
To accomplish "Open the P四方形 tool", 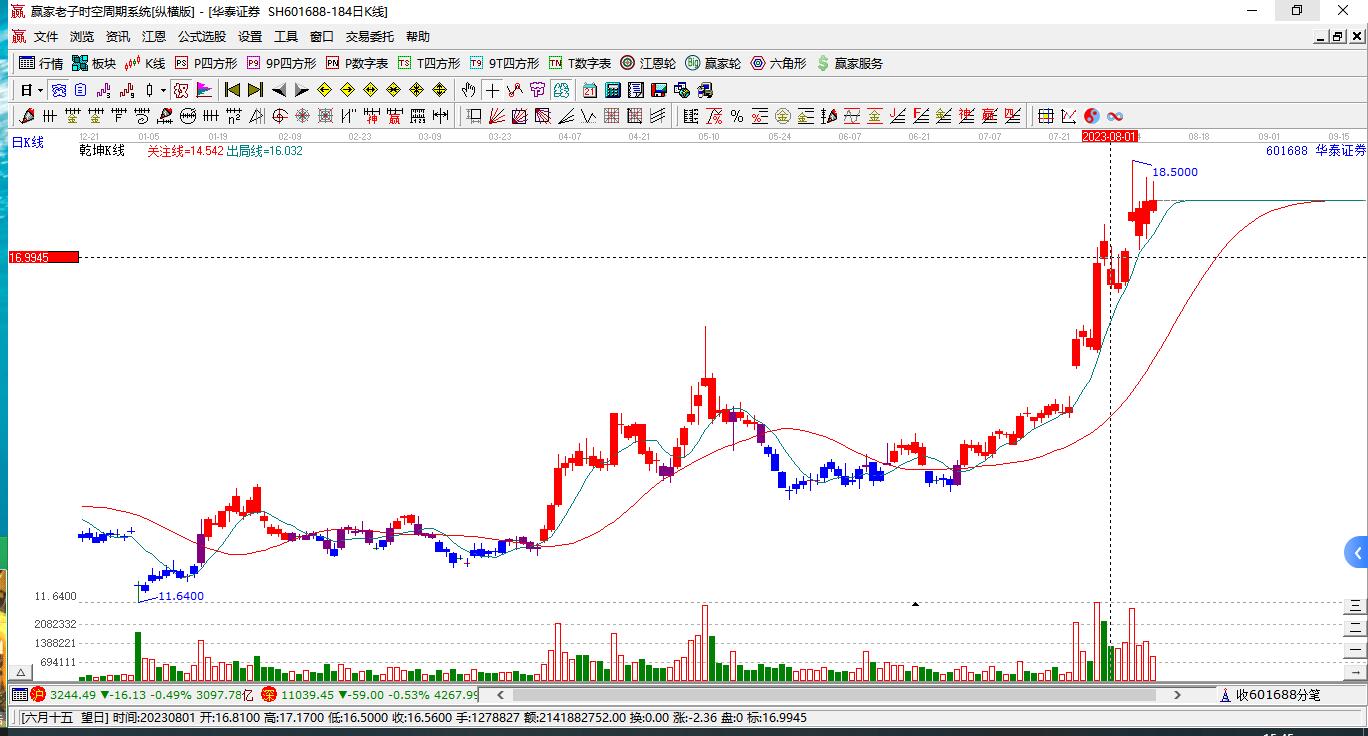I will [x=206, y=63].
